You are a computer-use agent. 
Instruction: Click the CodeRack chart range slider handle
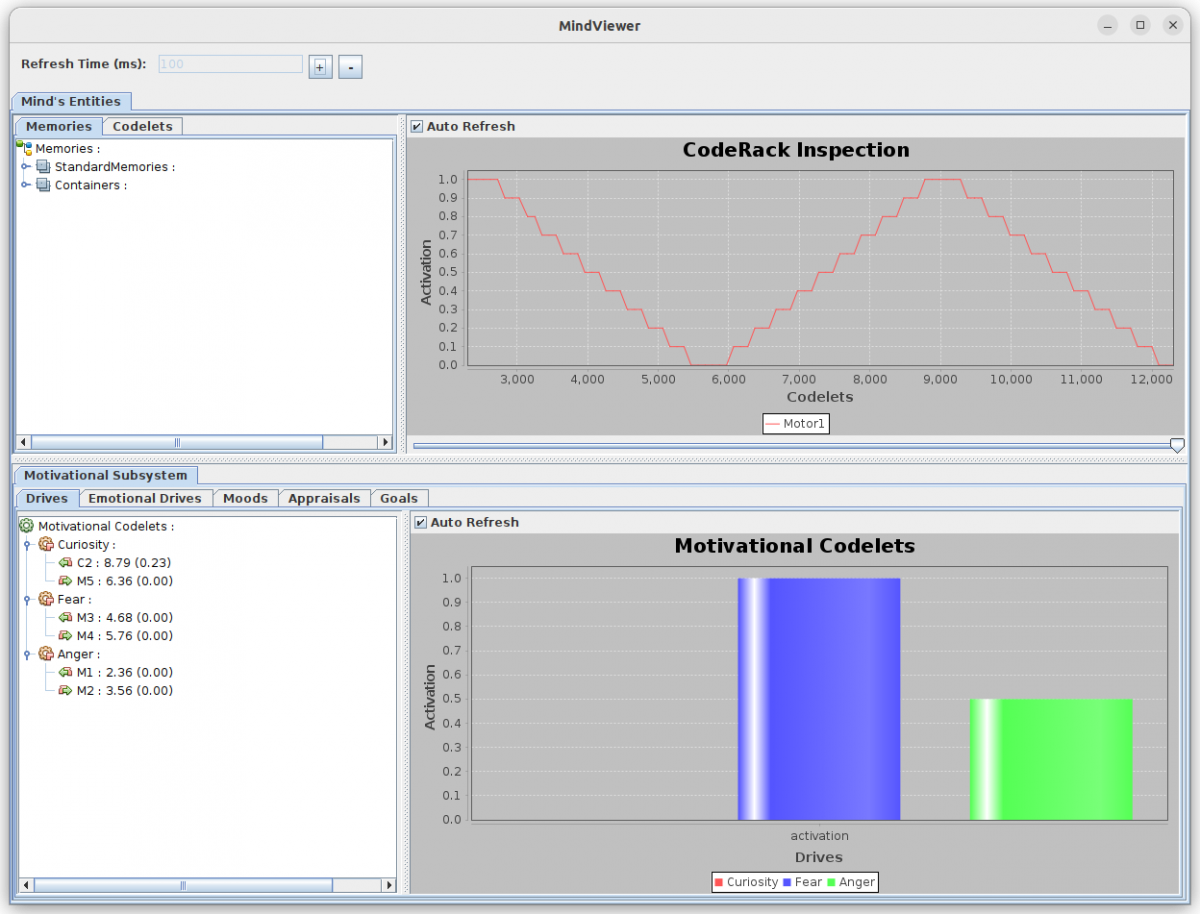(x=1177, y=445)
